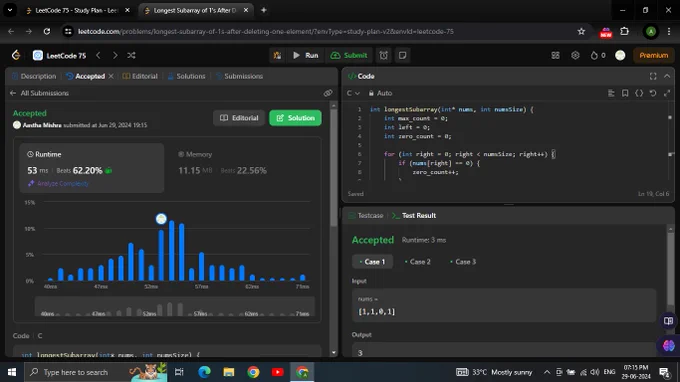Open the C language dropdown
Screen dimensions: 680x382
tap(353, 93)
